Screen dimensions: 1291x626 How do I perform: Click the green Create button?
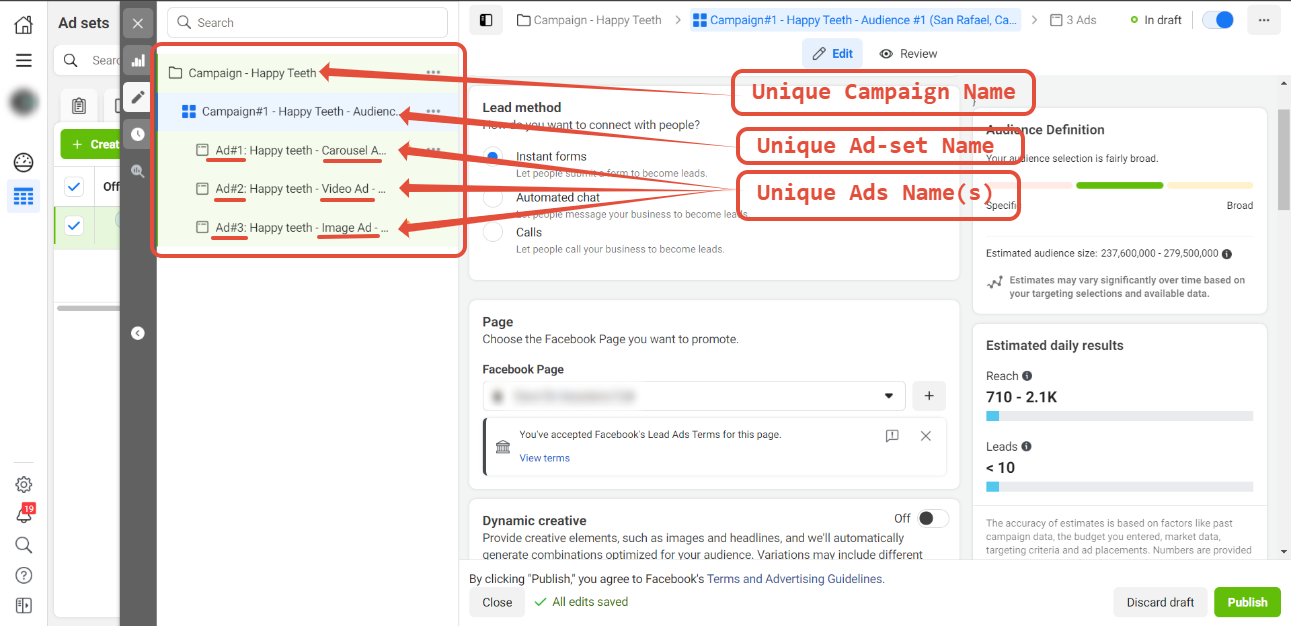pyautogui.click(x=91, y=144)
